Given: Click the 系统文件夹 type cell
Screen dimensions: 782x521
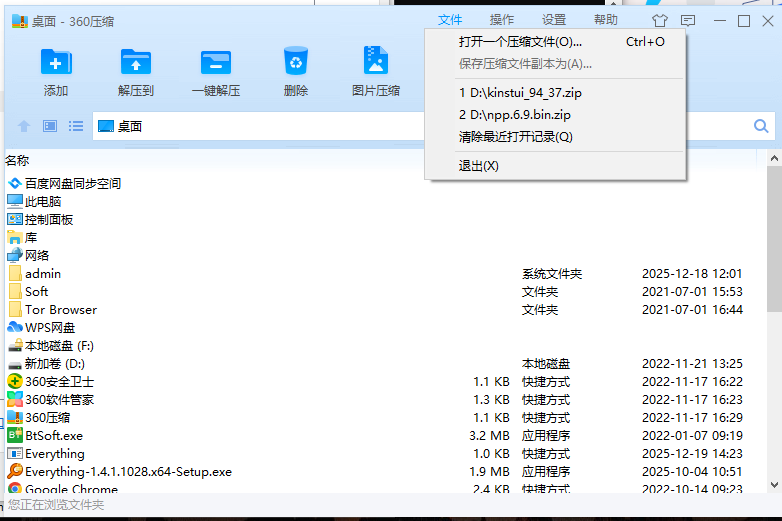Looking at the screenshot, I should click(x=552, y=274).
